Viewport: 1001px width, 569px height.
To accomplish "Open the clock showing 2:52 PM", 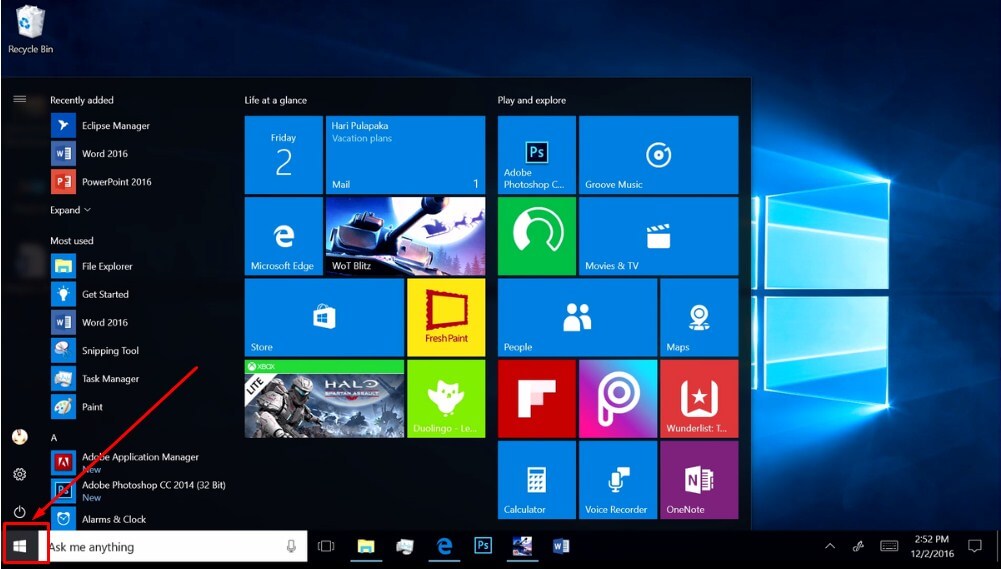I will [x=932, y=547].
